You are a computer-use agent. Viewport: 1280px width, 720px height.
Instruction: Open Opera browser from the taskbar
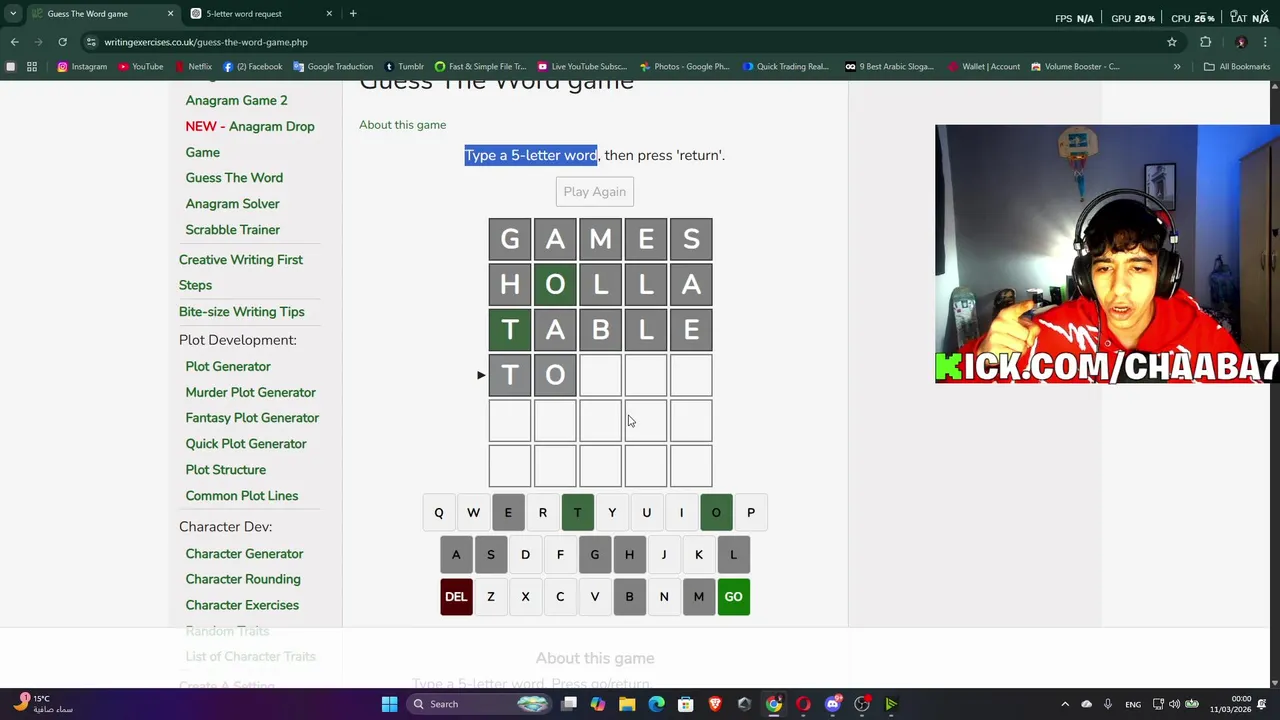pos(803,704)
